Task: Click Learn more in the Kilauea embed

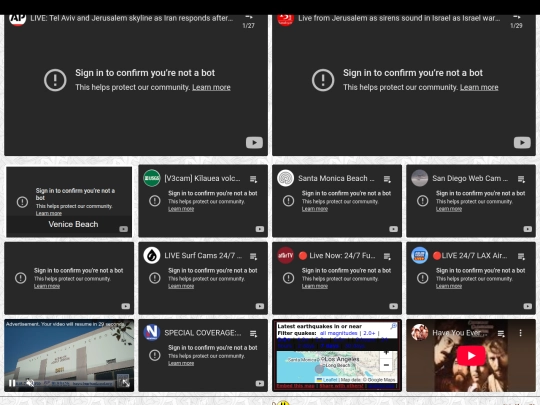Action: coord(181,209)
